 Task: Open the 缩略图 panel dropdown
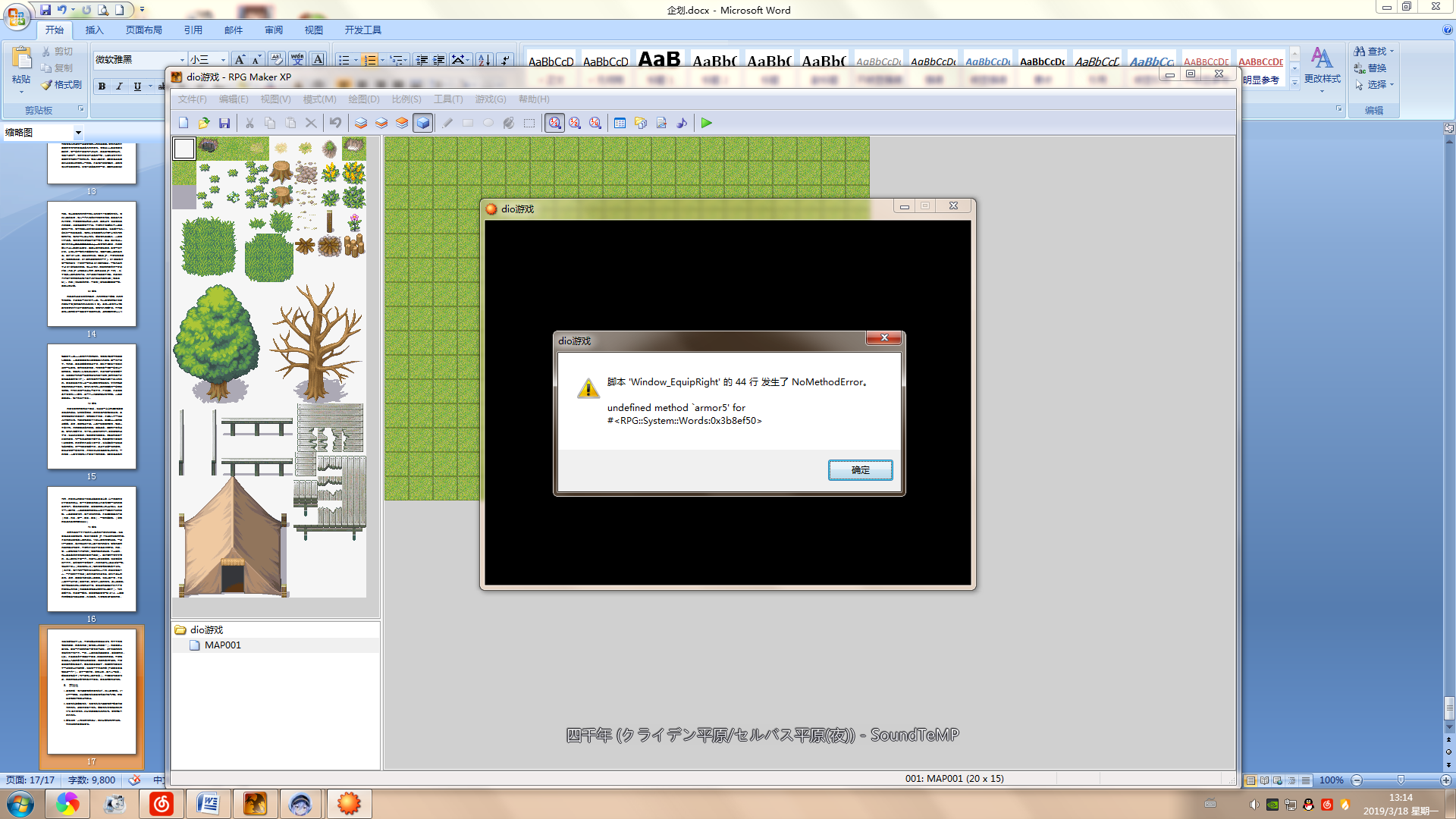[x=78, y=133]
